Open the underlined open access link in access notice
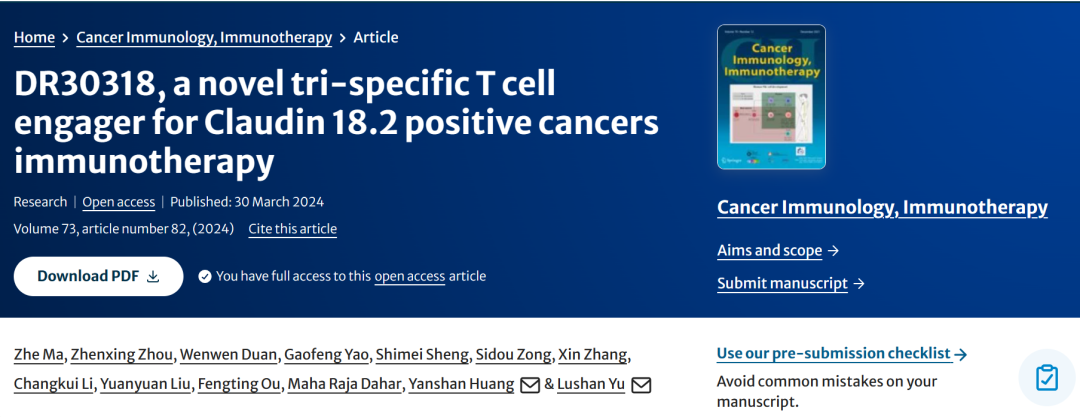The image size is (1080, 417). [x=409, y=277]
